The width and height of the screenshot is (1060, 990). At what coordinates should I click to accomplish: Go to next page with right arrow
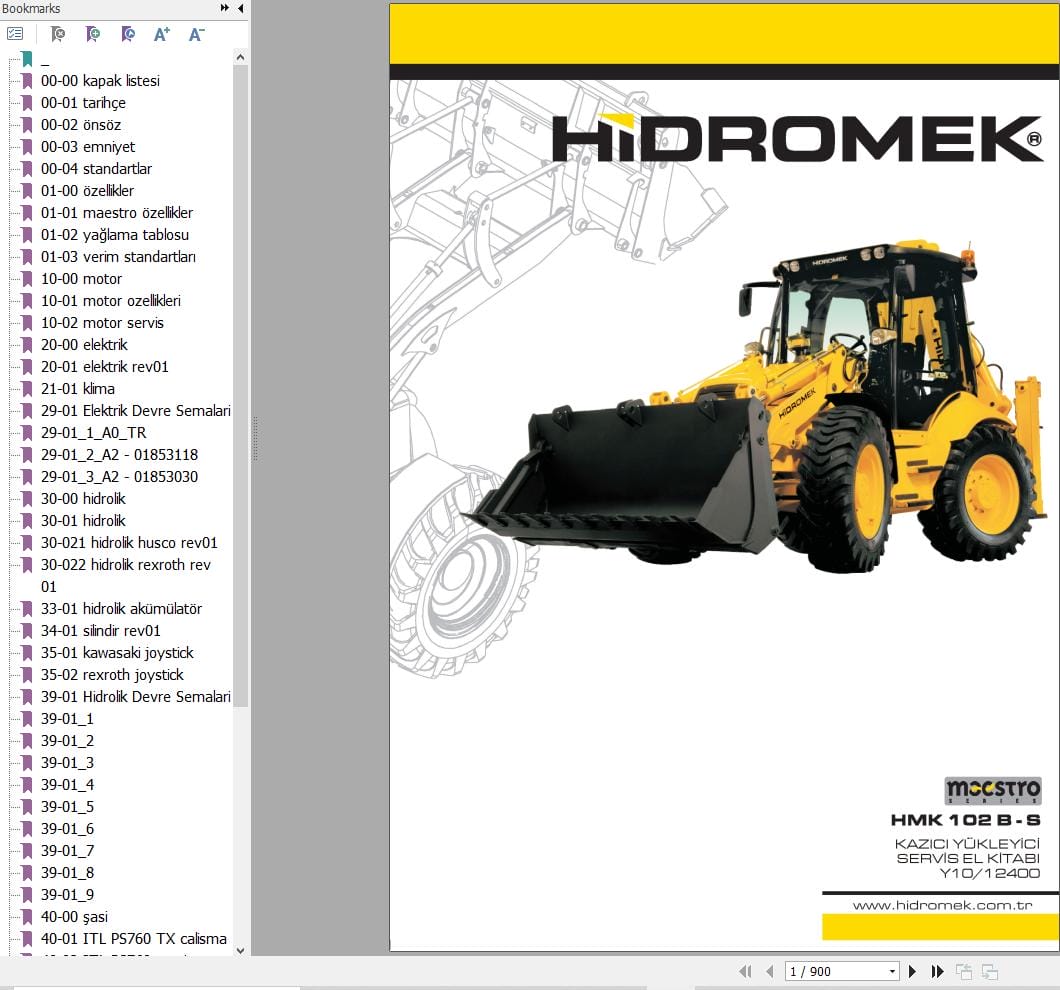click(x=912, y=971)
